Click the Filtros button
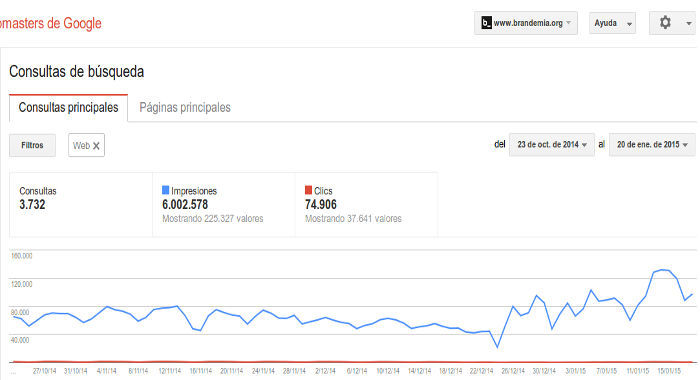This screenshot has height=380, width=700. [32, 145]
